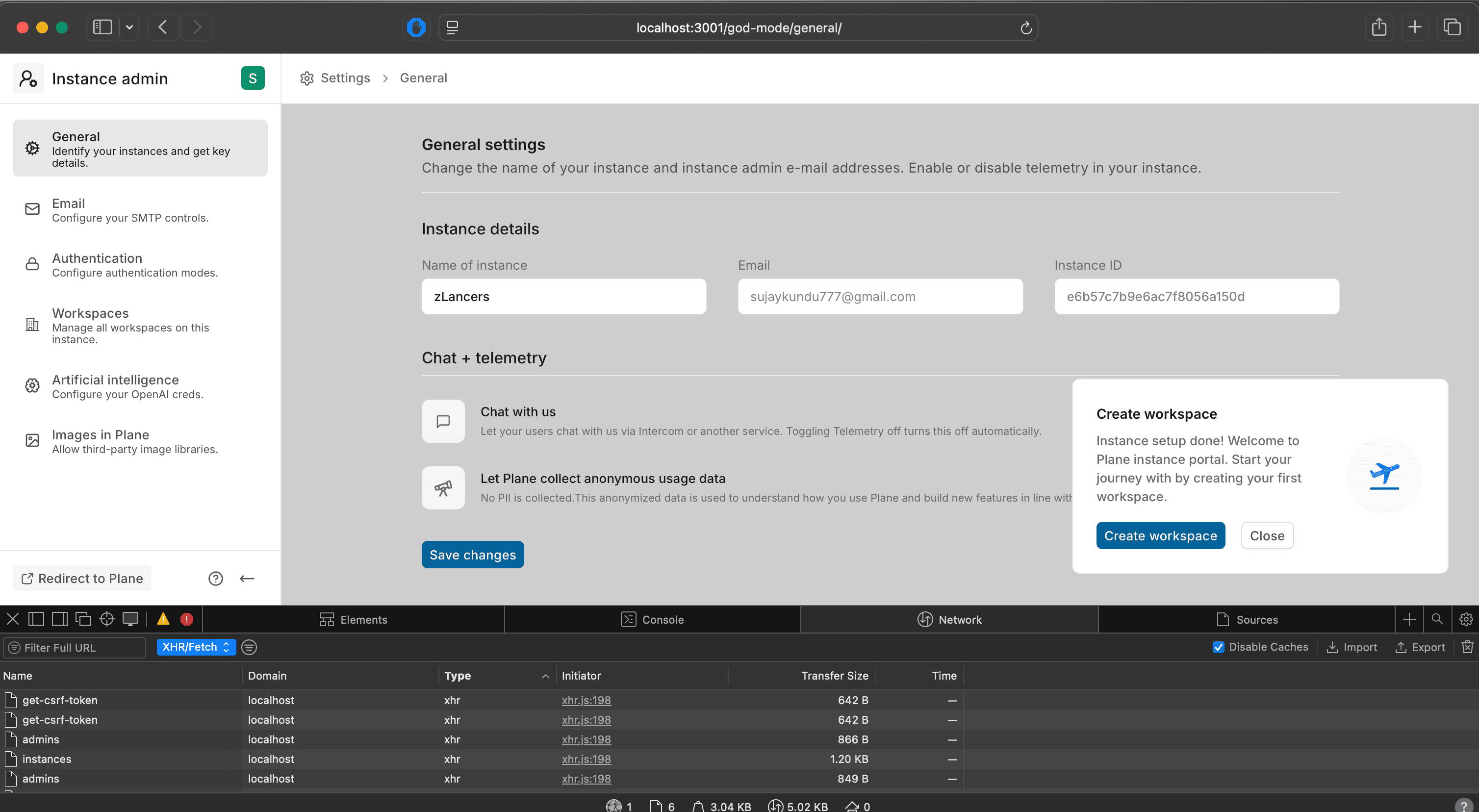This screenshot has width=1479, height=812.
Task: Click the telemetry telescope icon
Action: (443, 487)
